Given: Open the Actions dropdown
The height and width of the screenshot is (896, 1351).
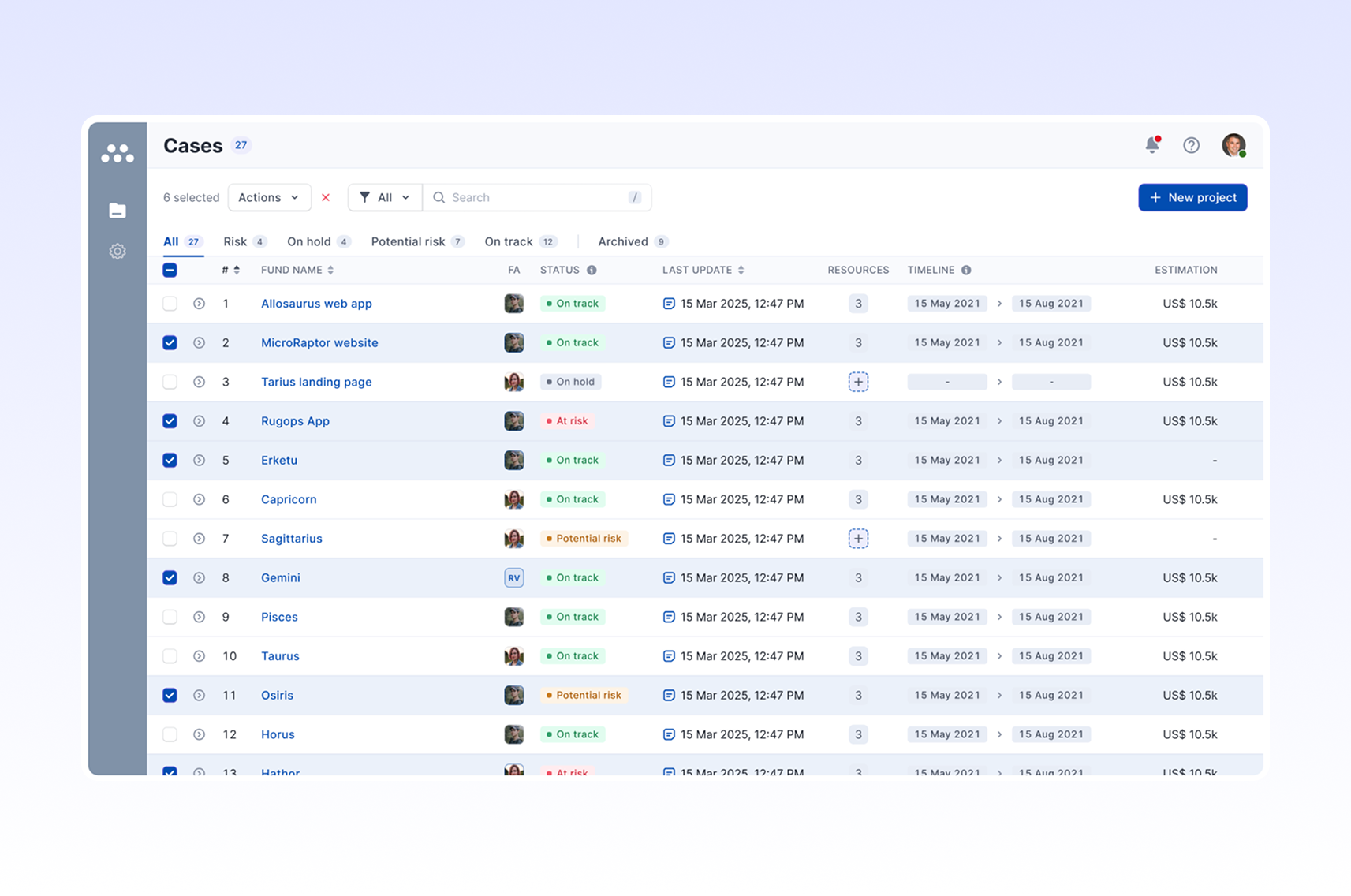Looking at the screenshot, I should tap(269, 198).
